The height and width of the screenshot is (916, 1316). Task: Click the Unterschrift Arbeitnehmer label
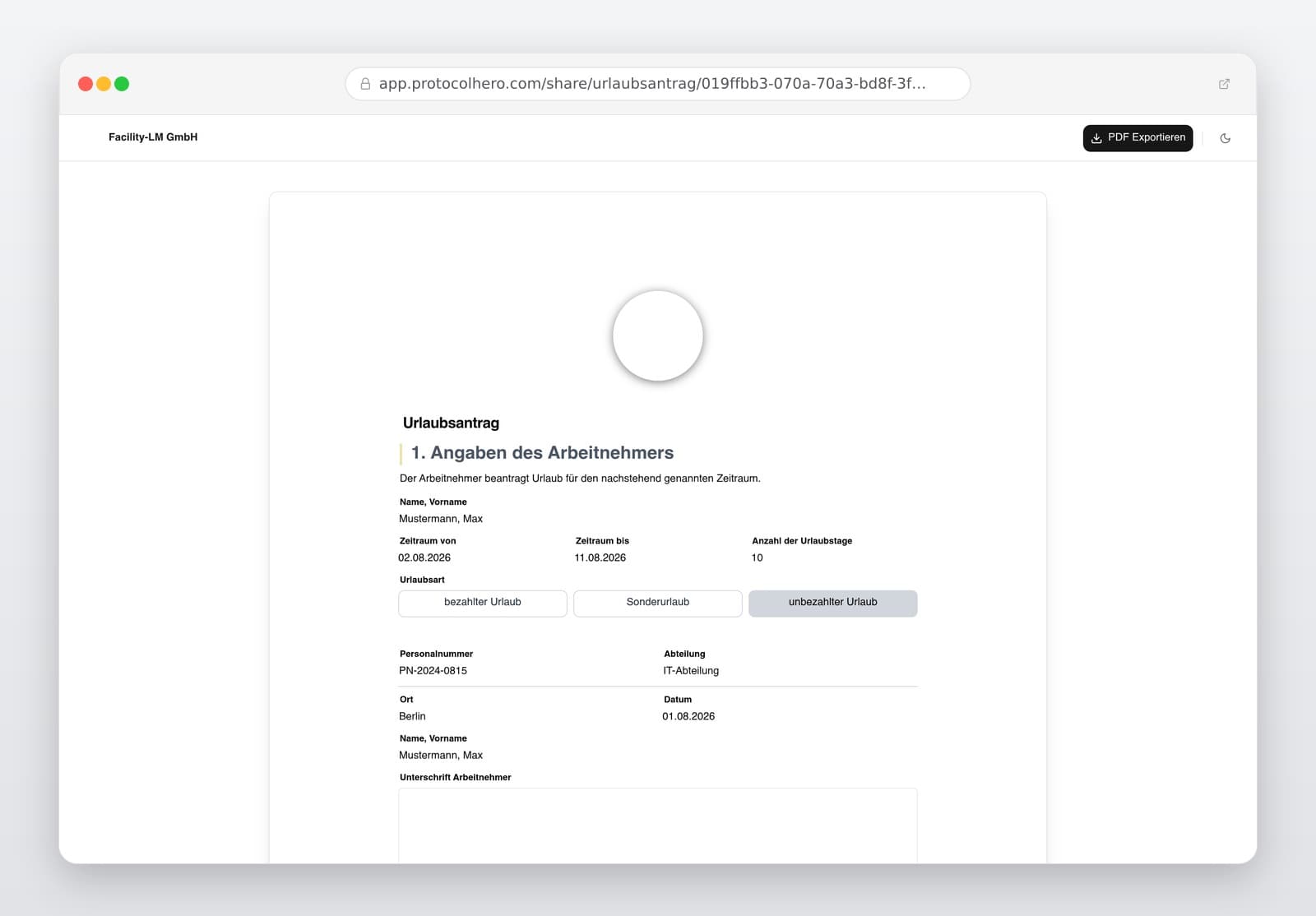pyautogui.click(x=455, y=777)
